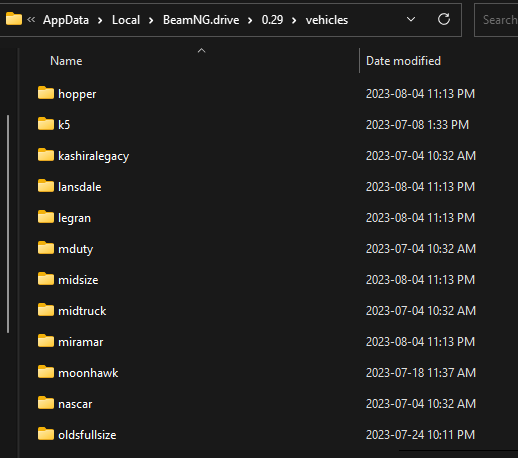Click the Search input field
This screenshot has width=518, height=458.
point(496,20)
